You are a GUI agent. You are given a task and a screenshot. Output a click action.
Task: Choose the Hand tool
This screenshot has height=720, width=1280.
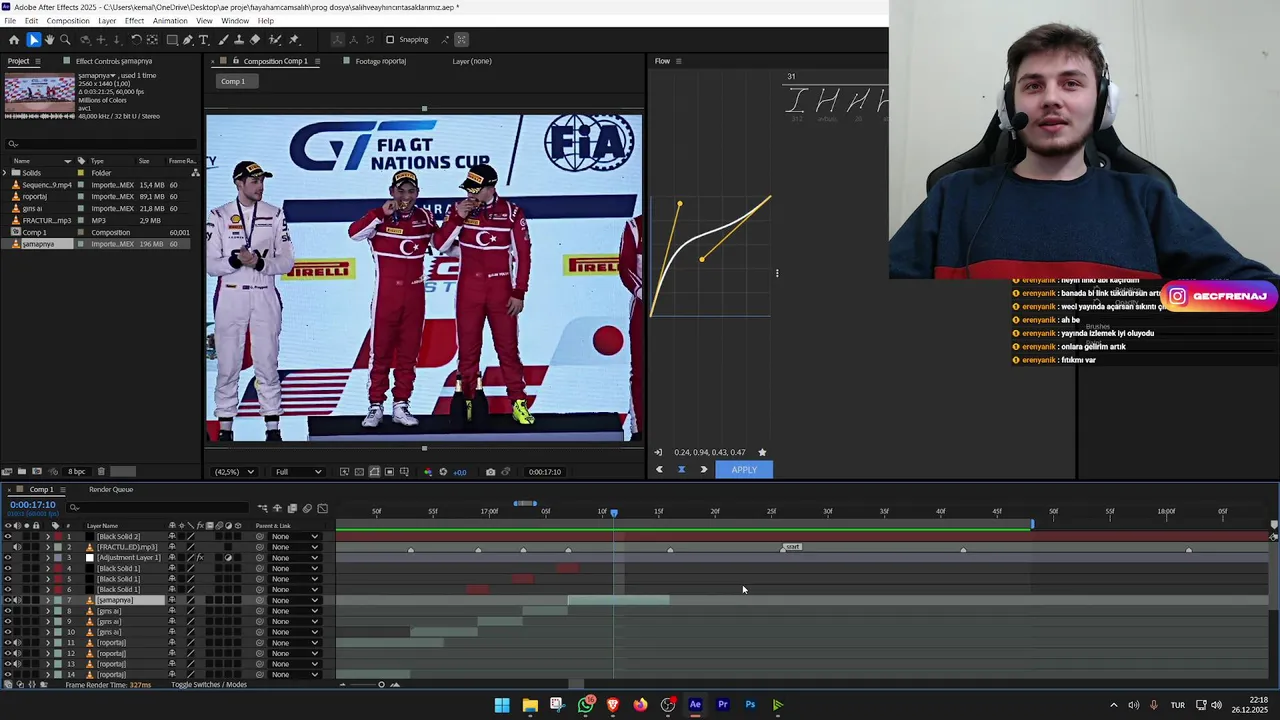pos(49,40)
